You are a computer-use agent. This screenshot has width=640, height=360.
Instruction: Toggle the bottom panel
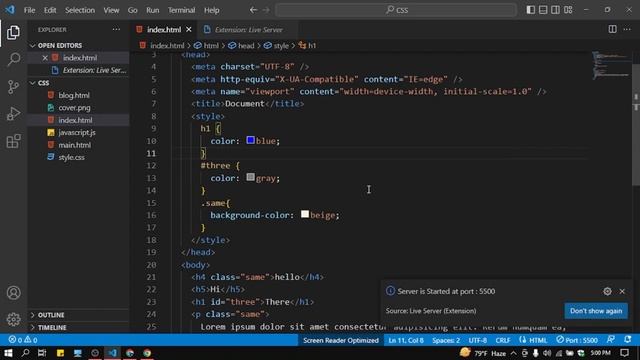click(543, 10)
